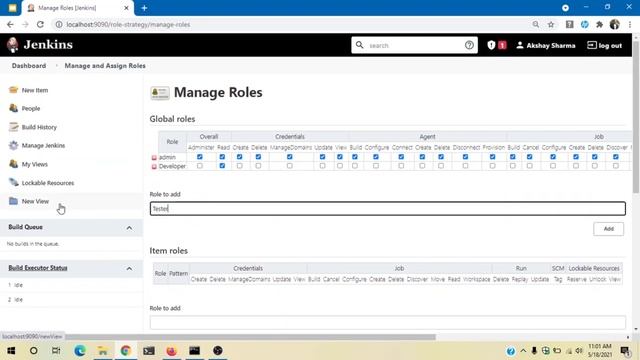Bookmark the page with the star icon
This screenshot has height=360, width=640.
point(551,24)
